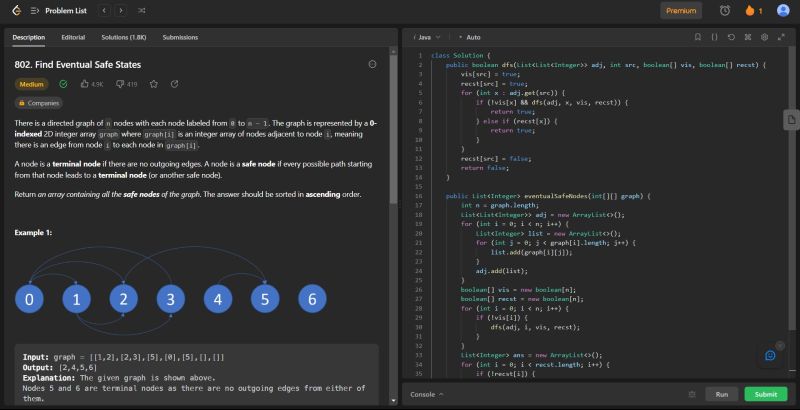Image resolution: width=800 pixels, height=410 pixels.
Task: Open the debugger icon beside Run
Action: 692,394
